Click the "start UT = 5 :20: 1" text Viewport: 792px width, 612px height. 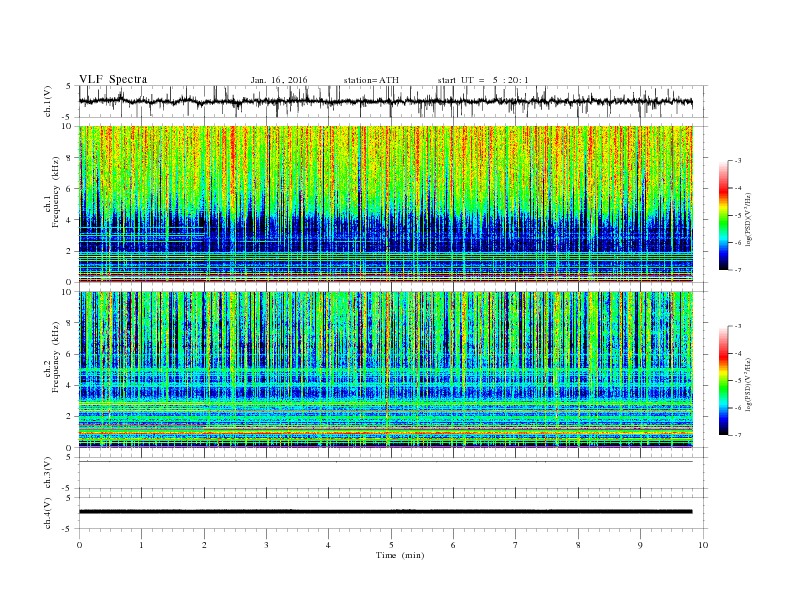483,80
